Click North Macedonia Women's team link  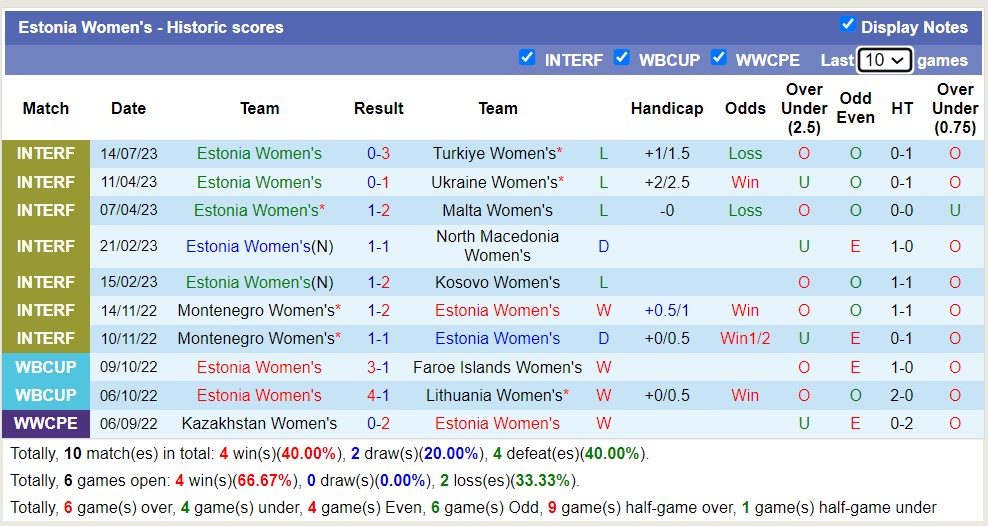click(x=497, y=246)
